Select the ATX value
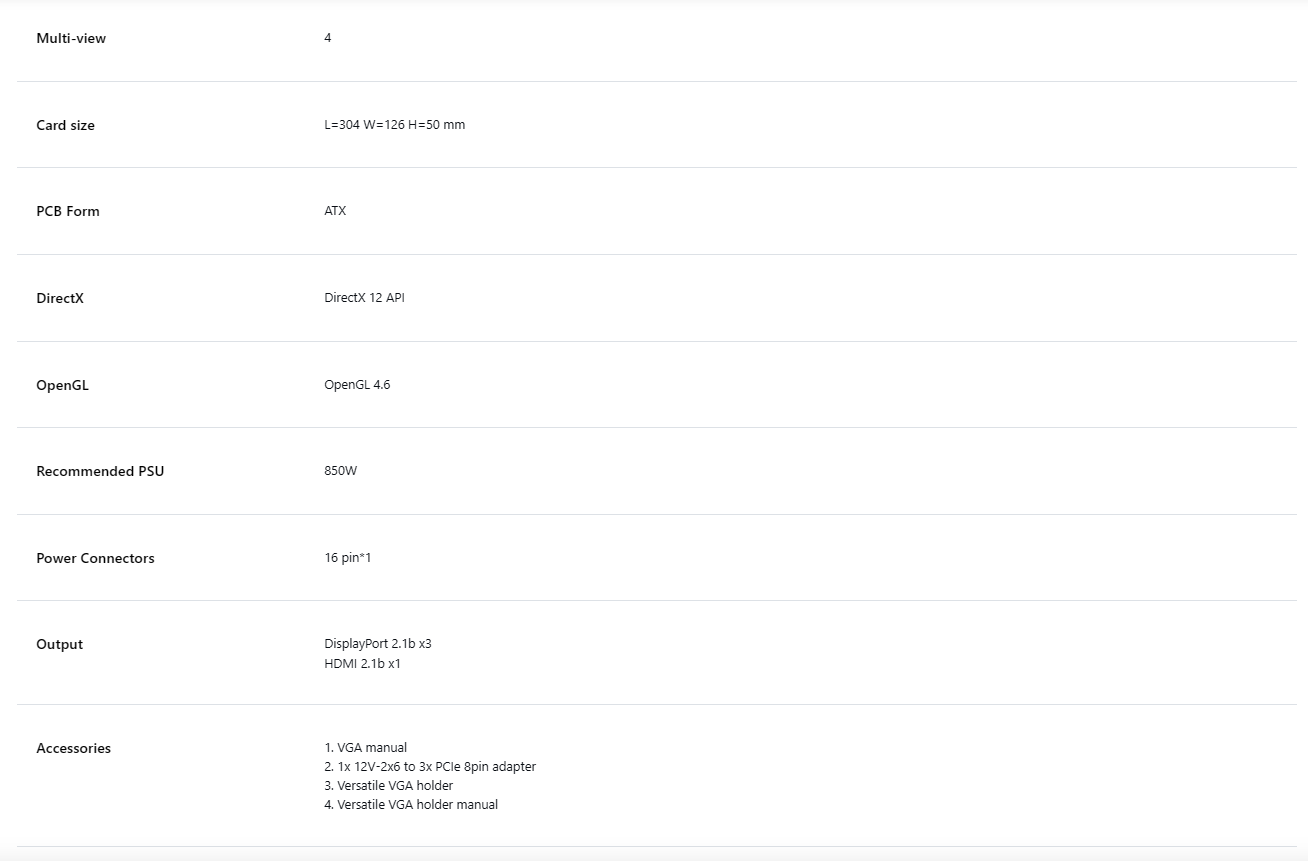1308x861 pixels. point(335,211)
